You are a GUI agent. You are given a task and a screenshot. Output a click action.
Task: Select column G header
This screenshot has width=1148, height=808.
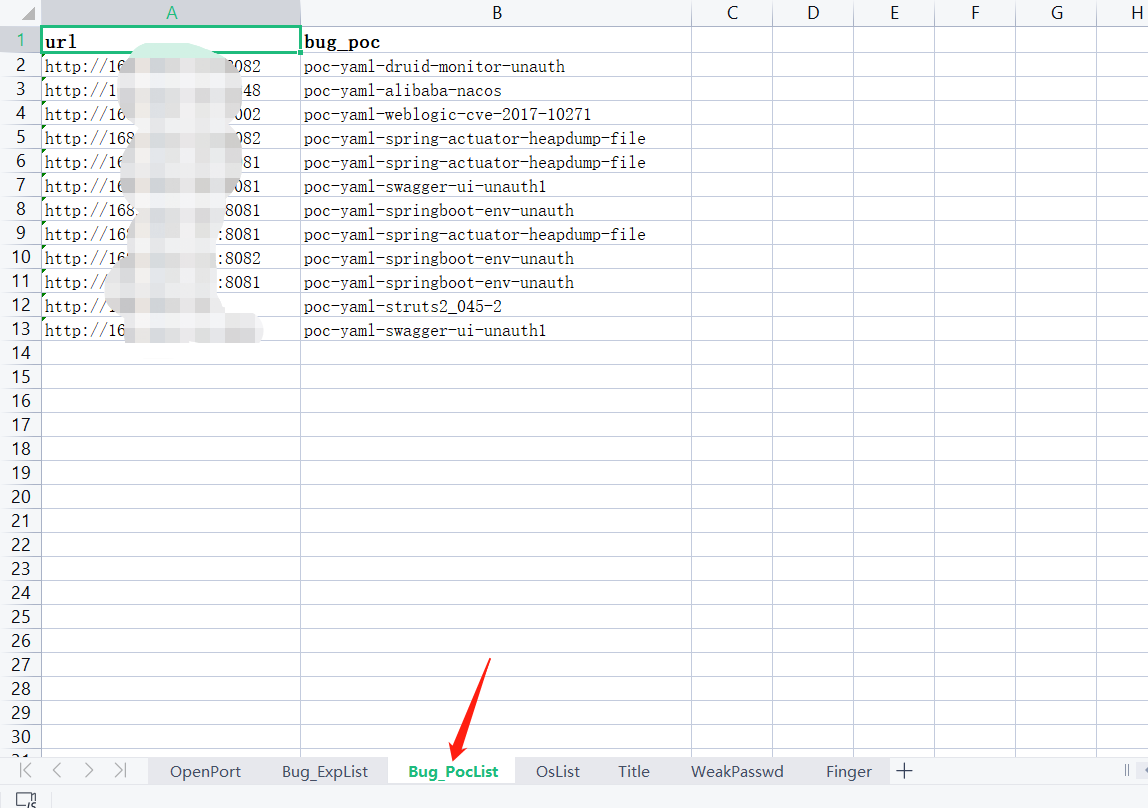tap(1056, 13)
